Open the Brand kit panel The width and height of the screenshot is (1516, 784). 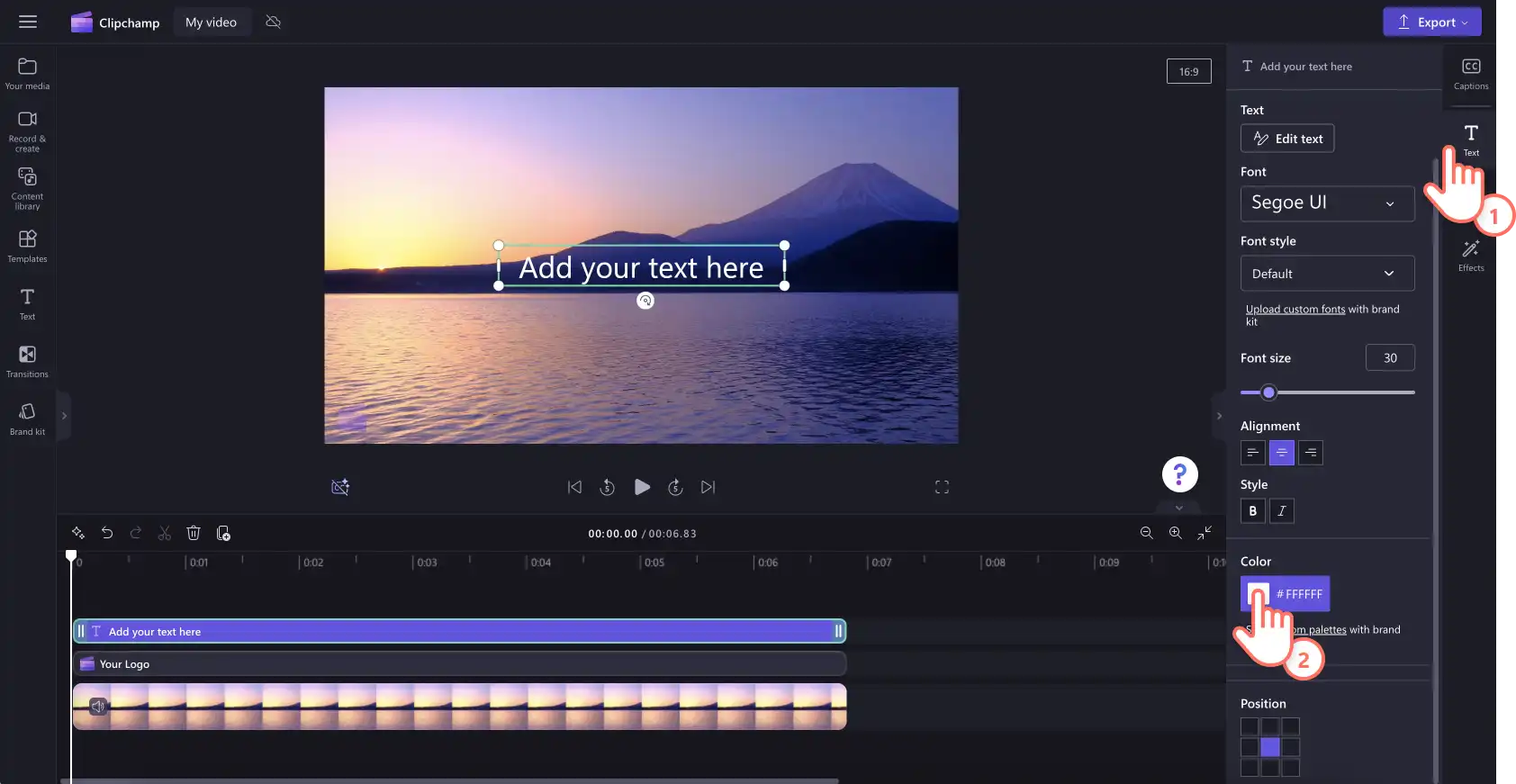[27, 419]
